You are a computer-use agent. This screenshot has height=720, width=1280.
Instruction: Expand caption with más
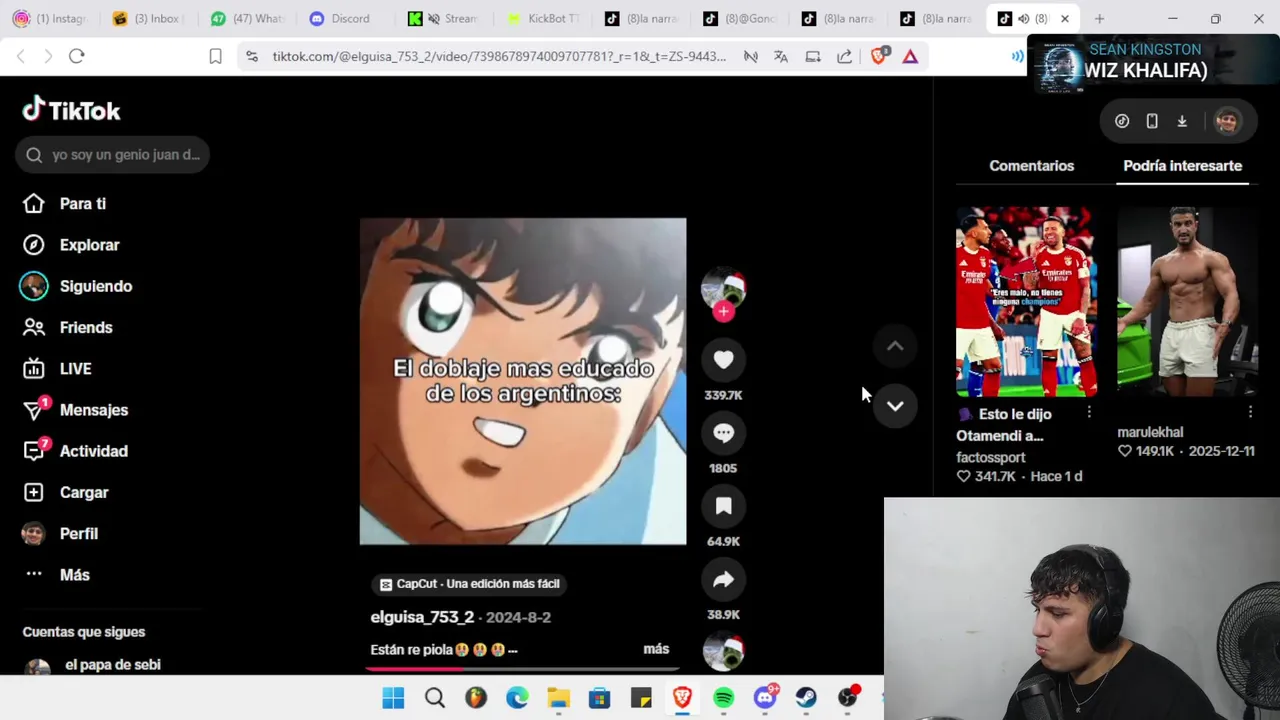pos(656,649)
